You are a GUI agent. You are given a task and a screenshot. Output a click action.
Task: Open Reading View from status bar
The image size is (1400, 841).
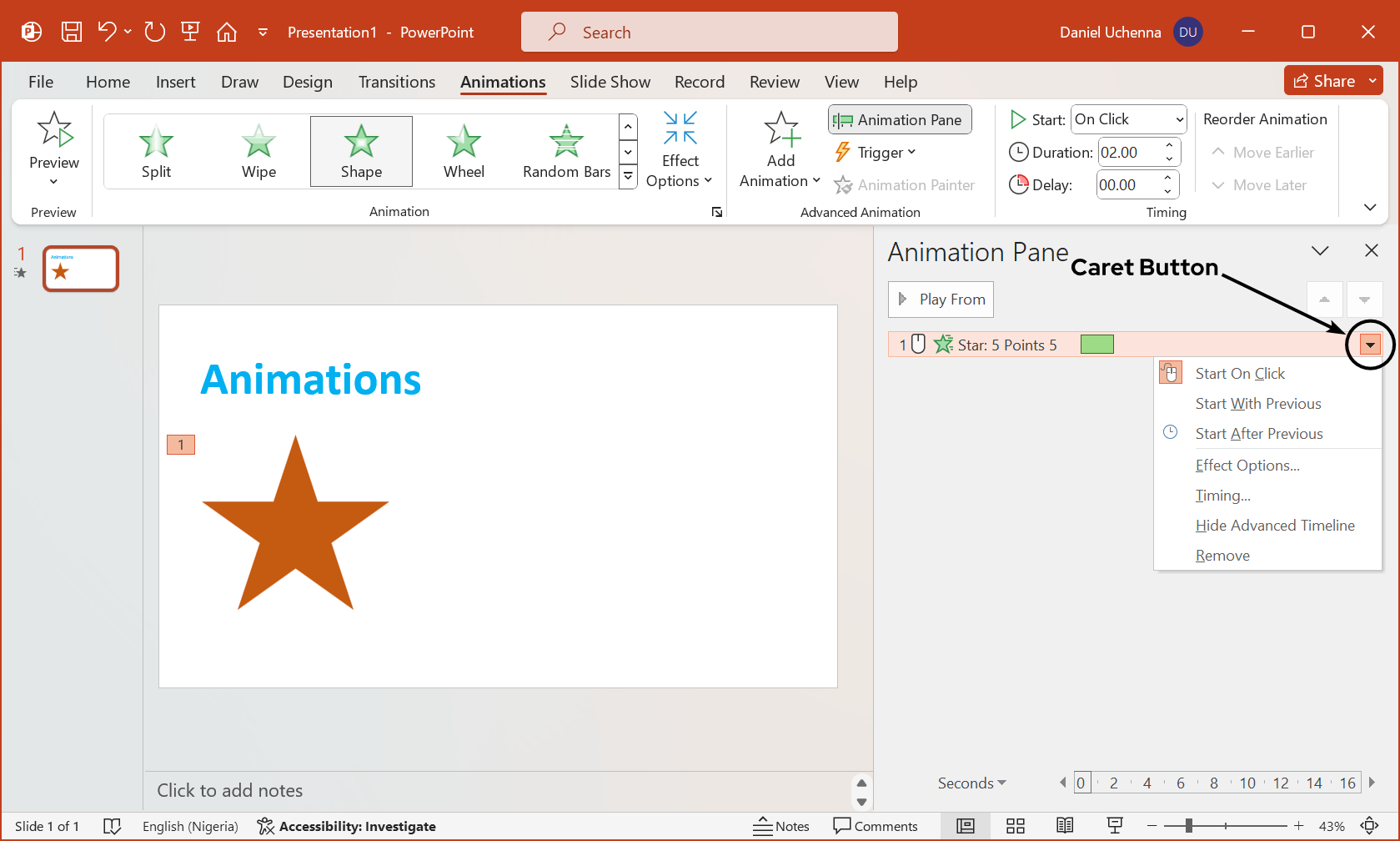[x=1065, y=826]
